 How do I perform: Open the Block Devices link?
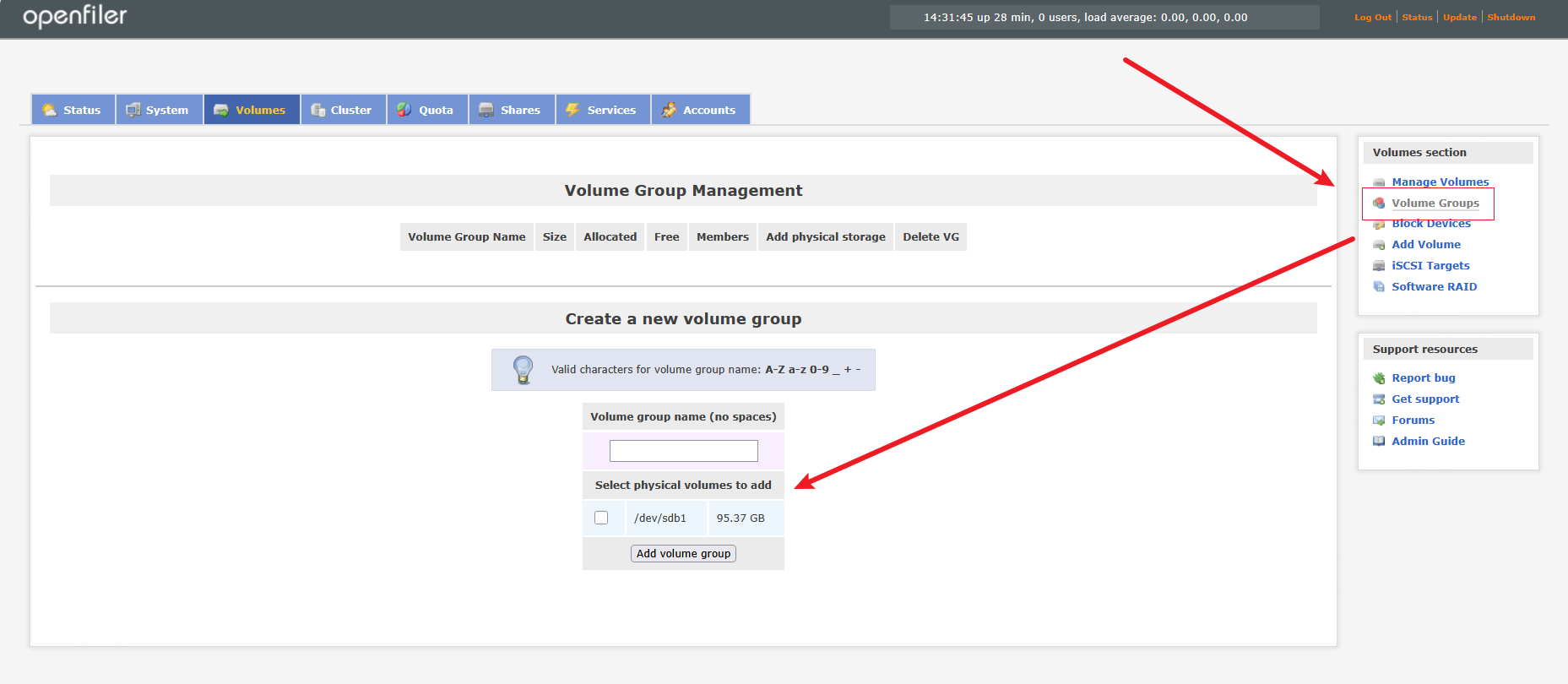point(1431,224)
